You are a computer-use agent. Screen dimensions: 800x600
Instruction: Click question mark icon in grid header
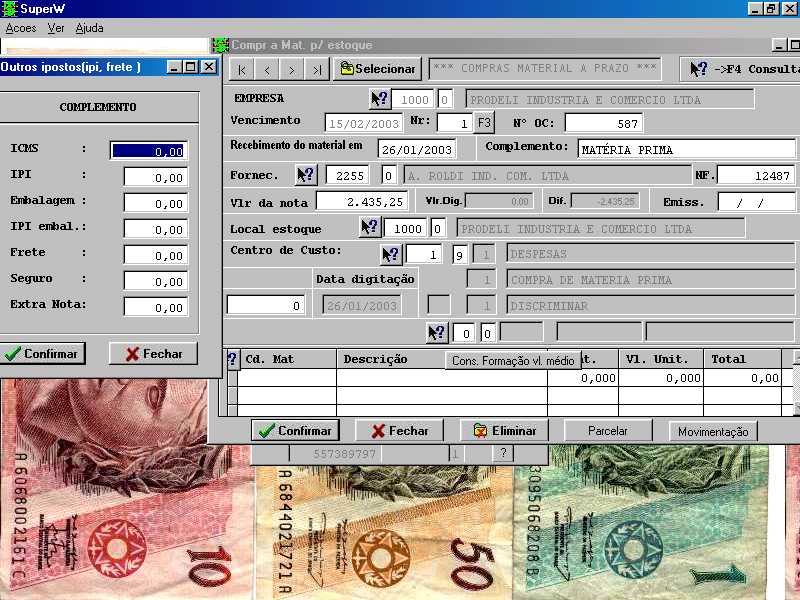tap(232, 359)
